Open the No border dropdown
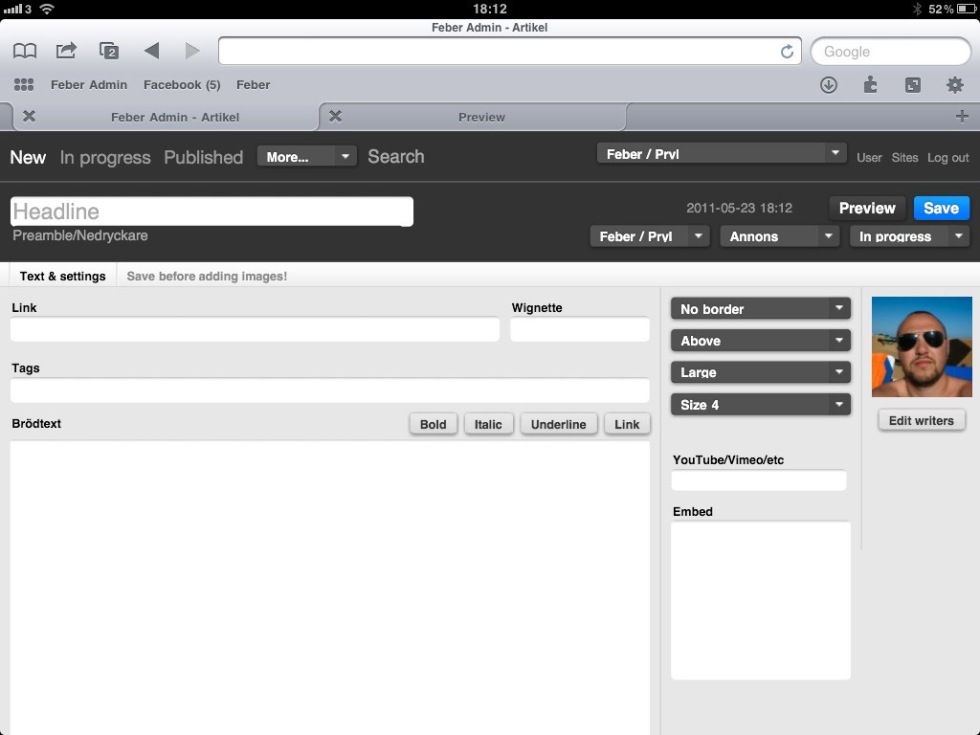The width and height of the screenshot is (980, 735). point(760,309)
